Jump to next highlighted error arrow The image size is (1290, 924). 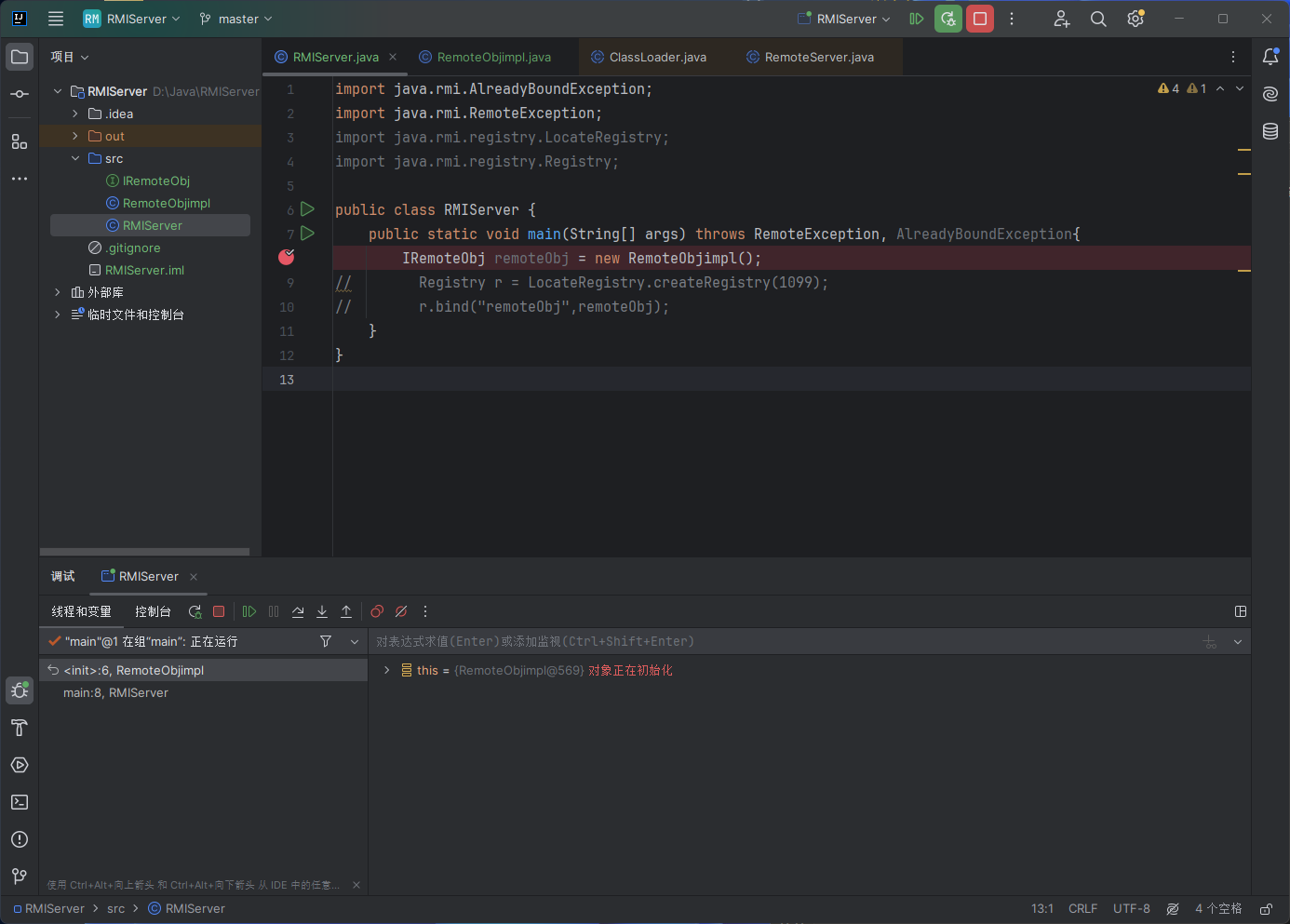[x=1240, y=88]
